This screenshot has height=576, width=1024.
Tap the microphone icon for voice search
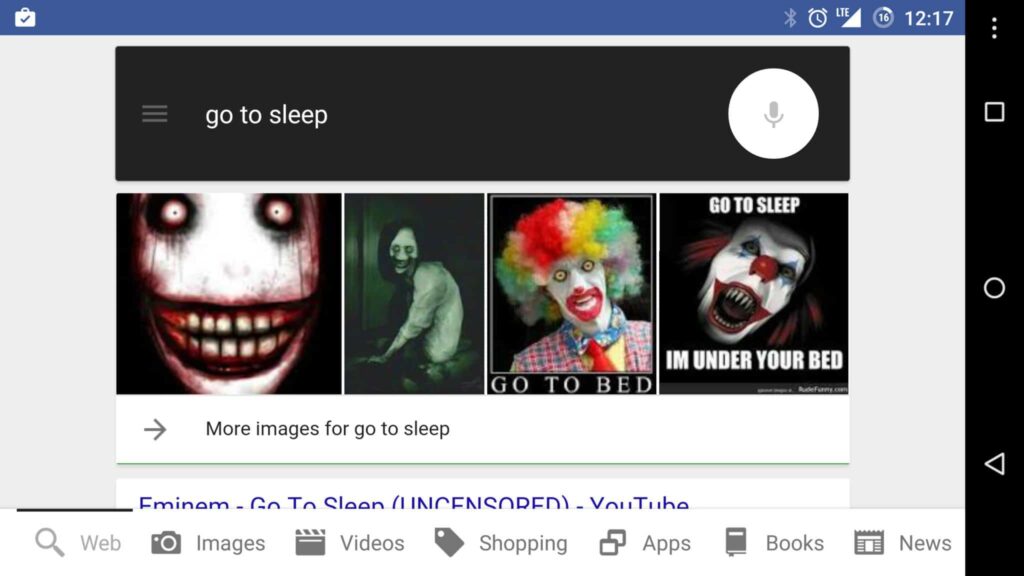point(772,113)
